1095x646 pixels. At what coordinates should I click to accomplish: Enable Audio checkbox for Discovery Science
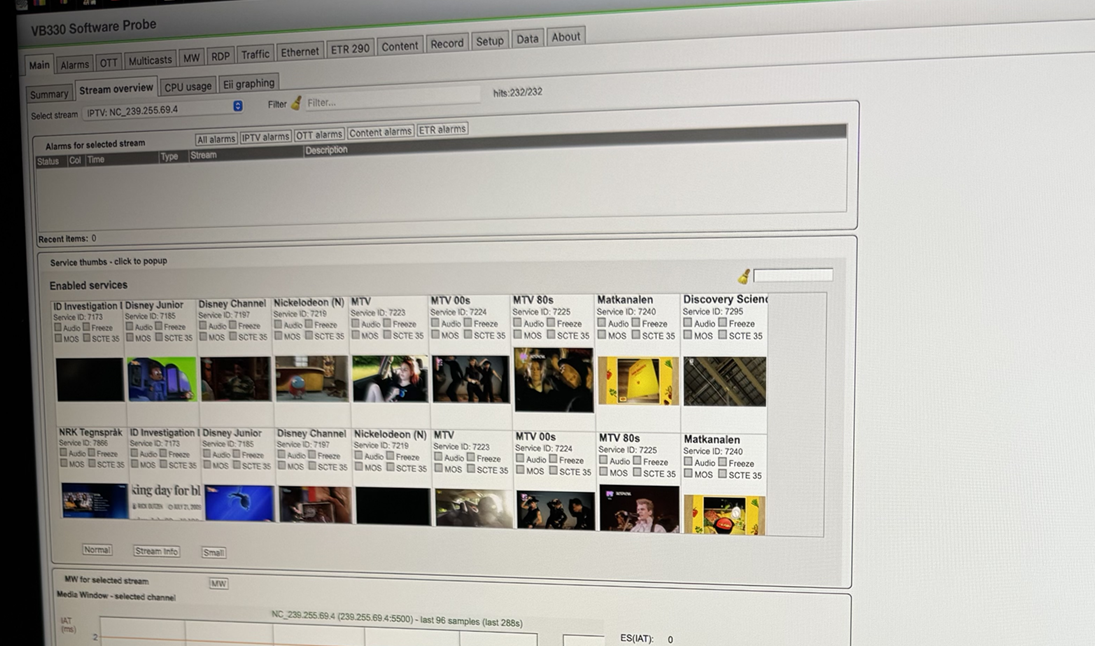click(x=688, y=323)
